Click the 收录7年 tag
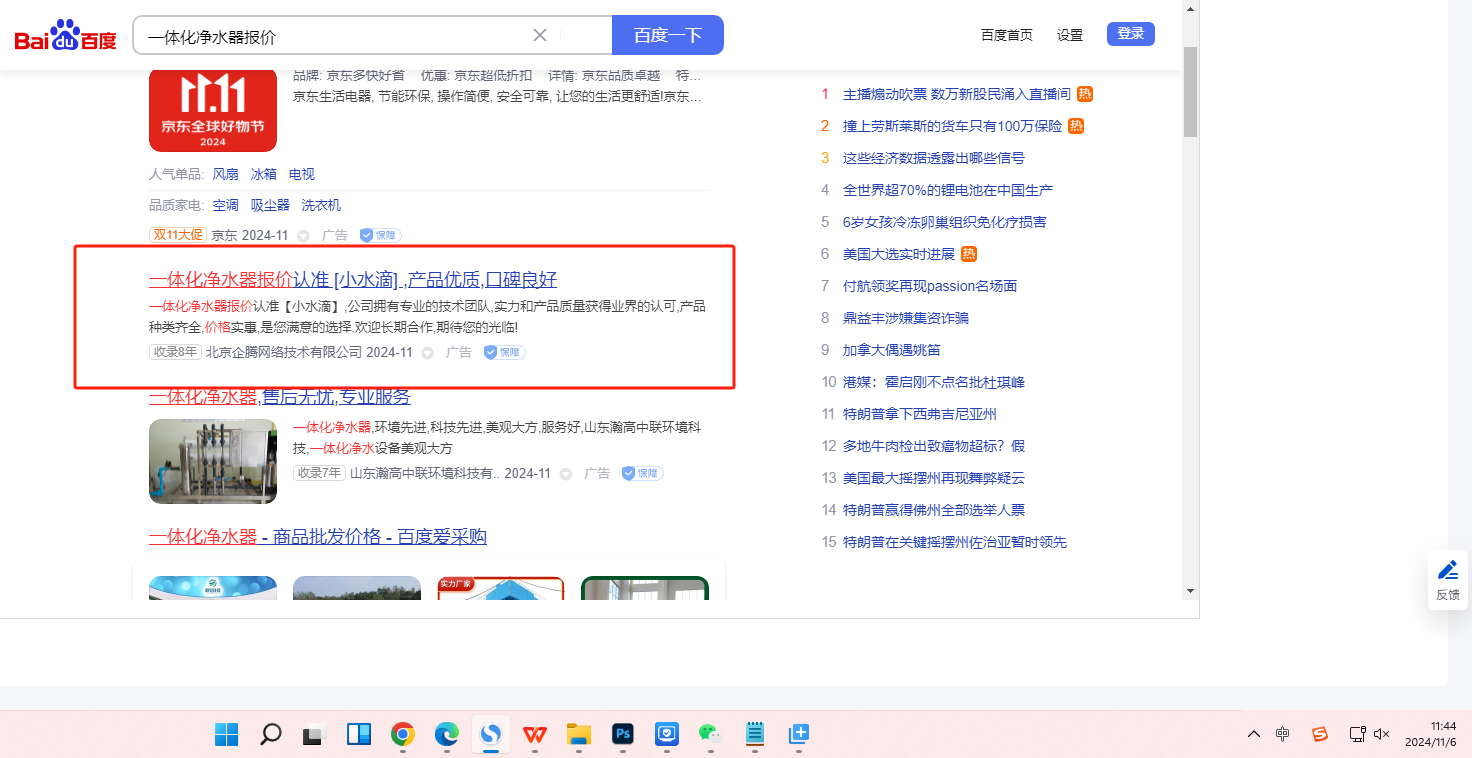This screenshot has width=1472, height=758. click(320, 473)
